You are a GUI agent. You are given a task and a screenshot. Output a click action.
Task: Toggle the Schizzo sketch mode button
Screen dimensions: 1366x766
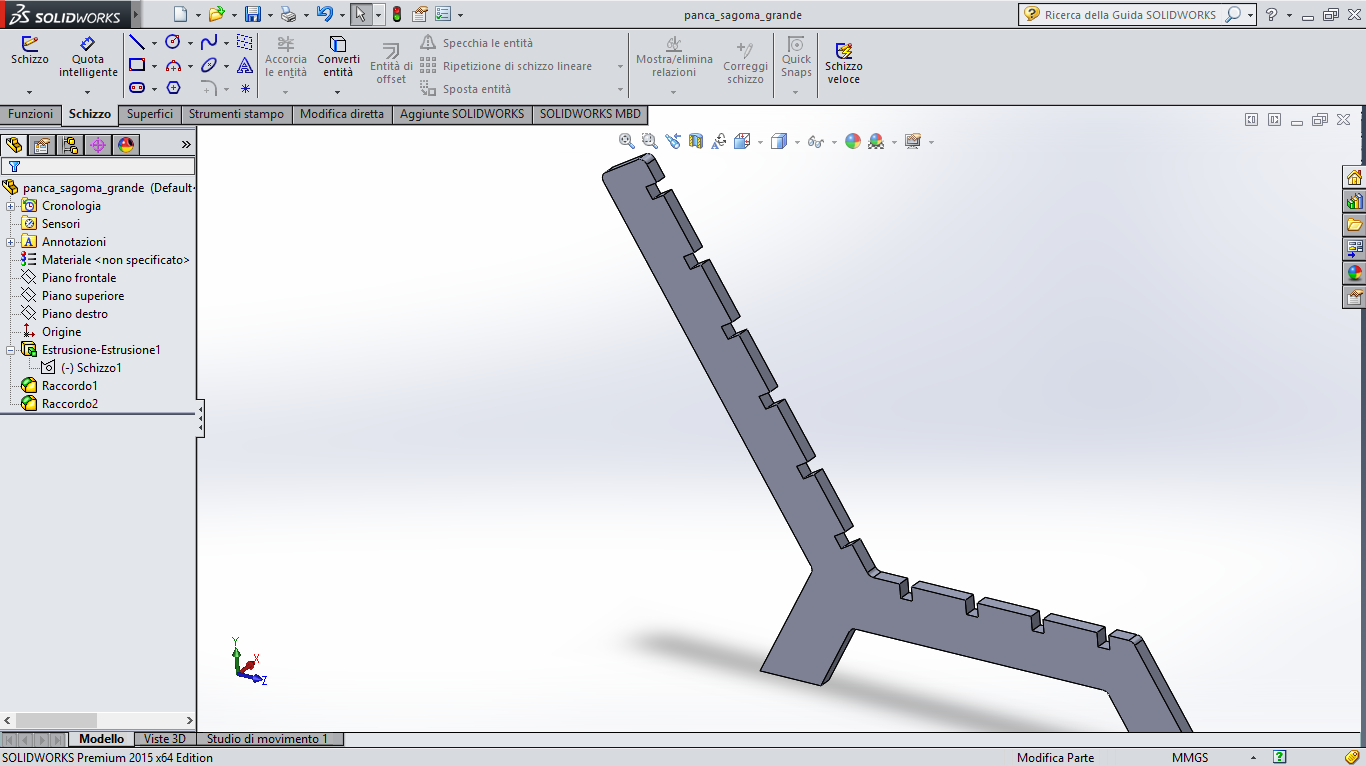point(30,51)
